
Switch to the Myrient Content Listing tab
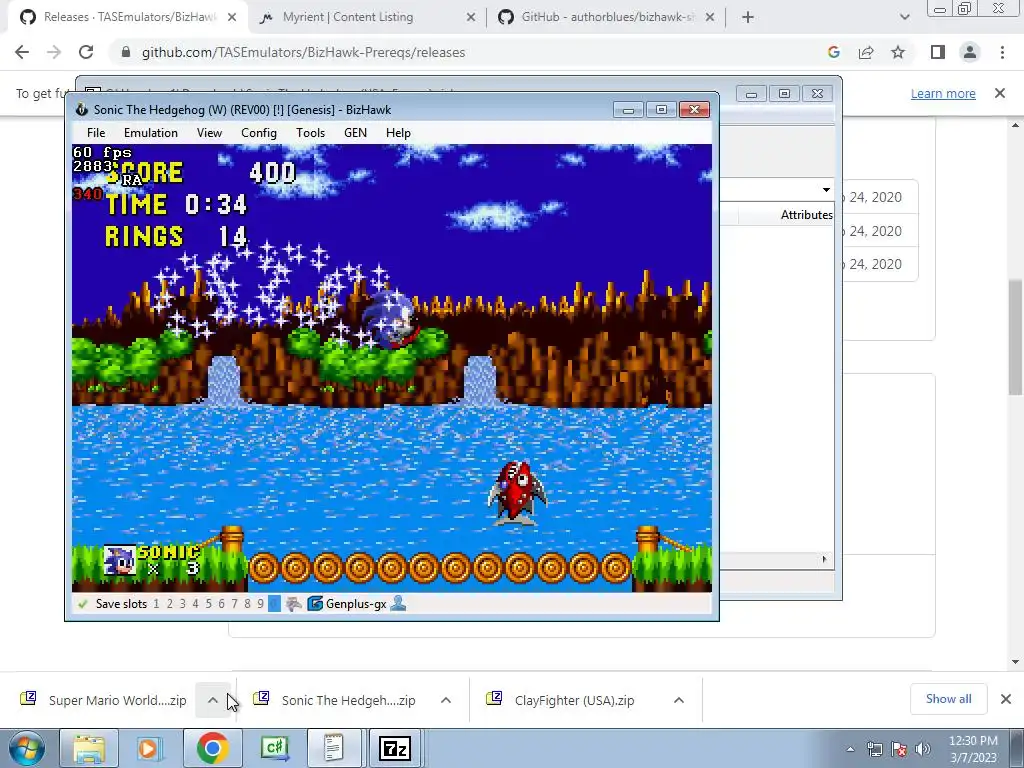348,17
